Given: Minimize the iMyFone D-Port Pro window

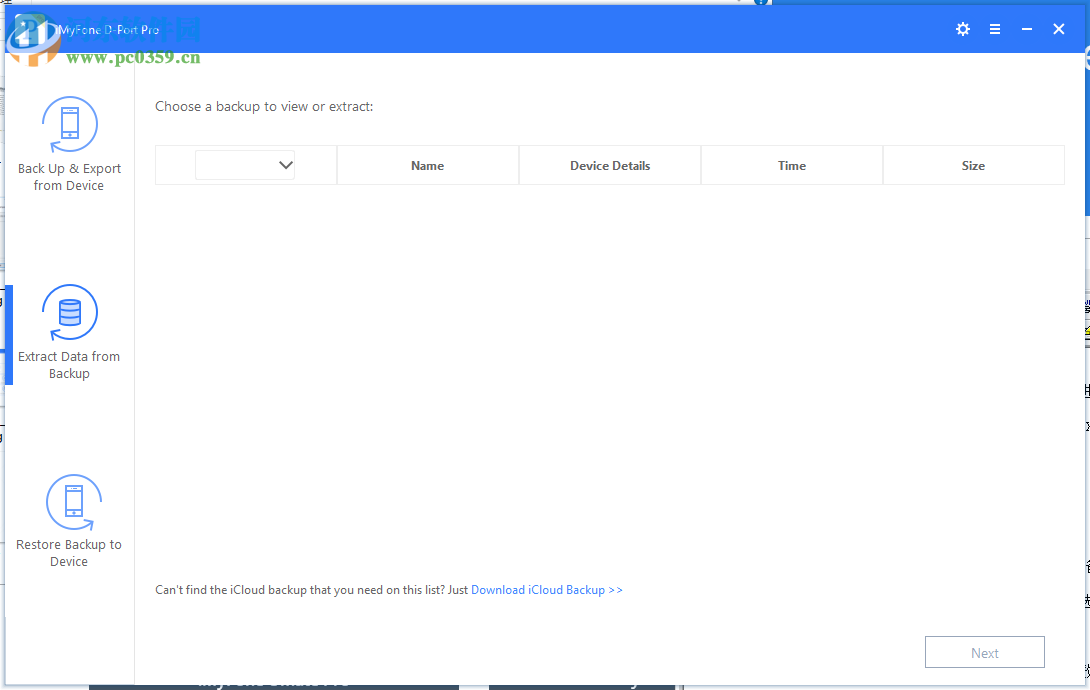Looking at the screenshot, I should pos(1027,29).
